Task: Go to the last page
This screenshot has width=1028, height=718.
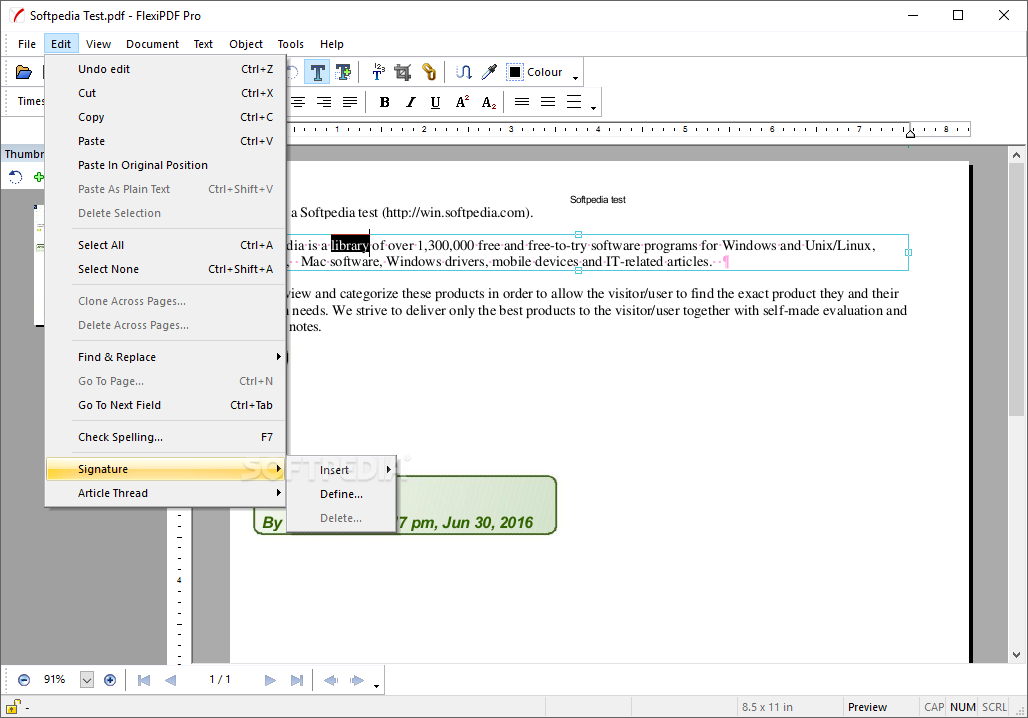Action: point(296,680)
